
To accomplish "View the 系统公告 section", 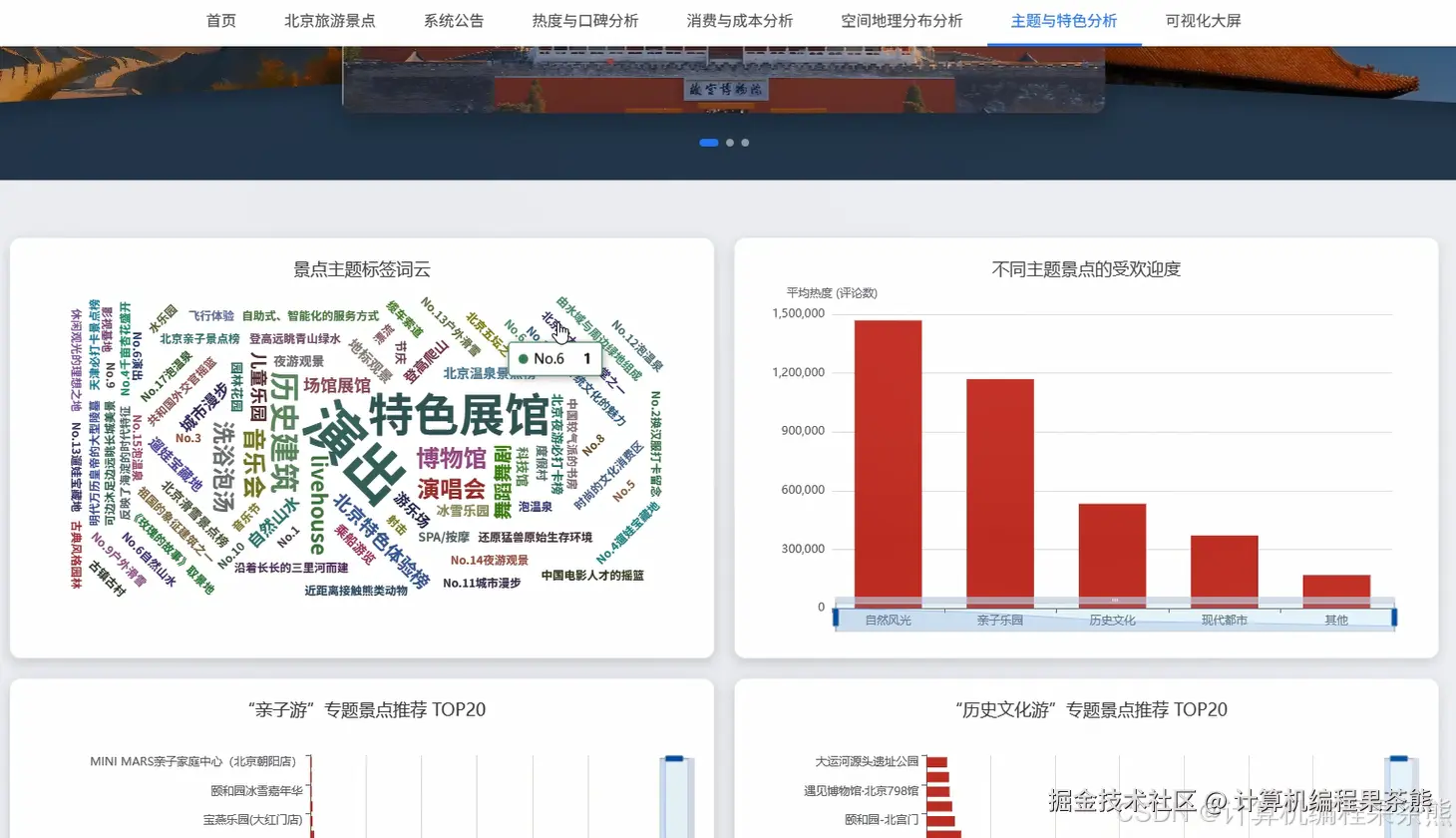I will click(454, 20).
